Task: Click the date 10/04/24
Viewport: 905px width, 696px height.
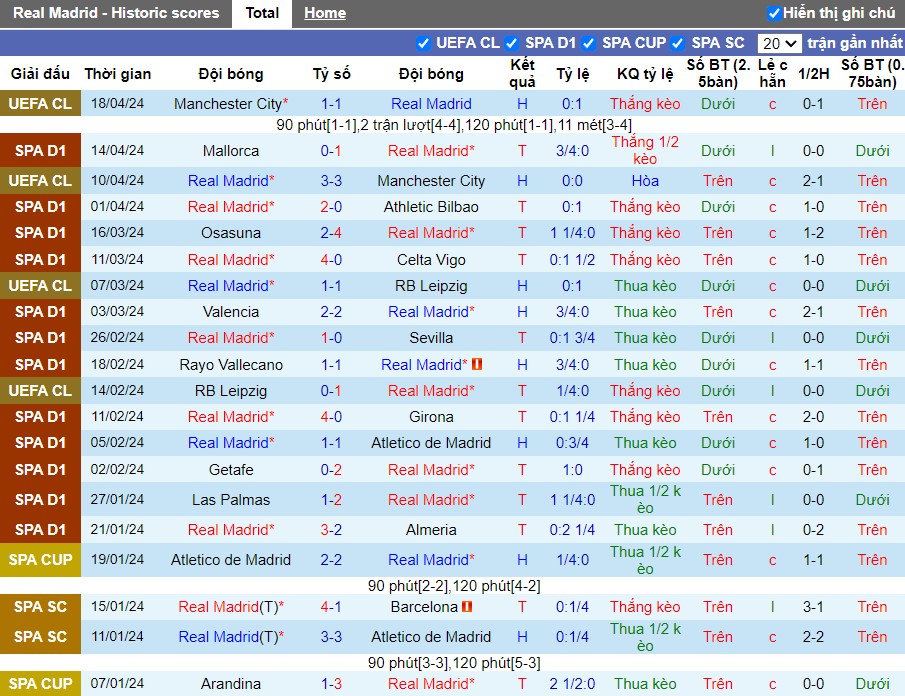Action: click(x=117, y=181)
